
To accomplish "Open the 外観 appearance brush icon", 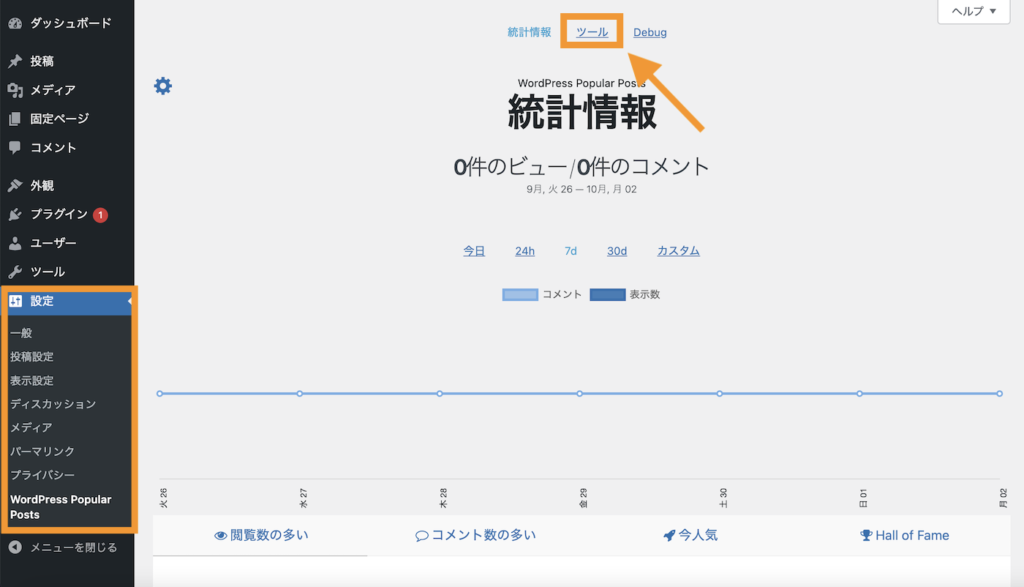I will point(16,184).
